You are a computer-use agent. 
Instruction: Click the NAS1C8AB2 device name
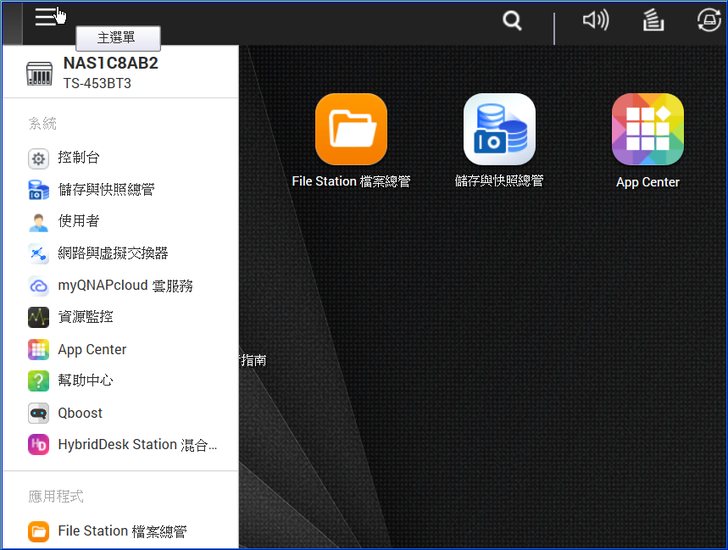click(x=110, y=63)
